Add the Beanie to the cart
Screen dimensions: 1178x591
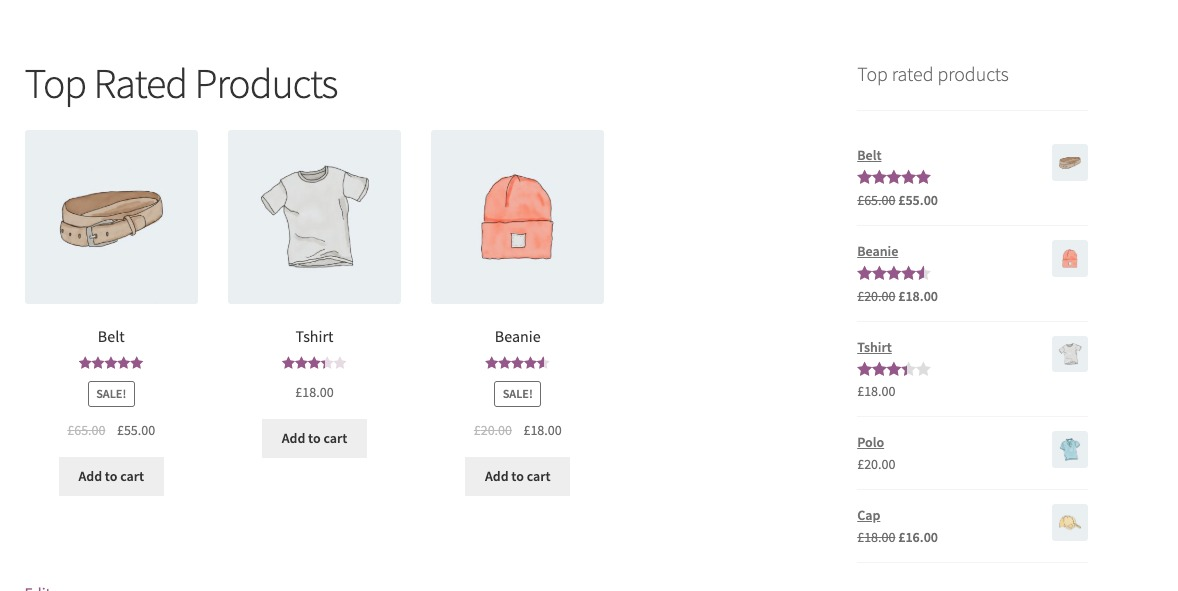pyautogui.click(x=517, y=476)
